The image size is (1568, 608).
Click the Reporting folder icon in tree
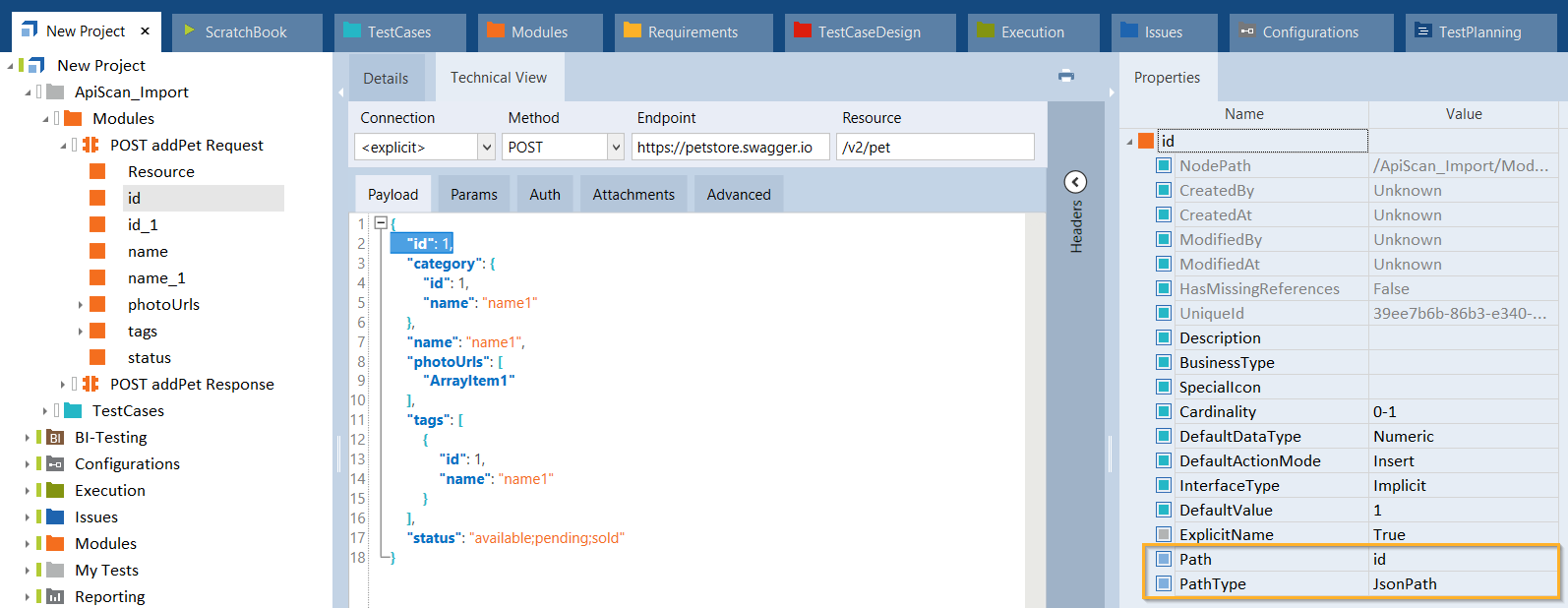(x=56, y=597)
